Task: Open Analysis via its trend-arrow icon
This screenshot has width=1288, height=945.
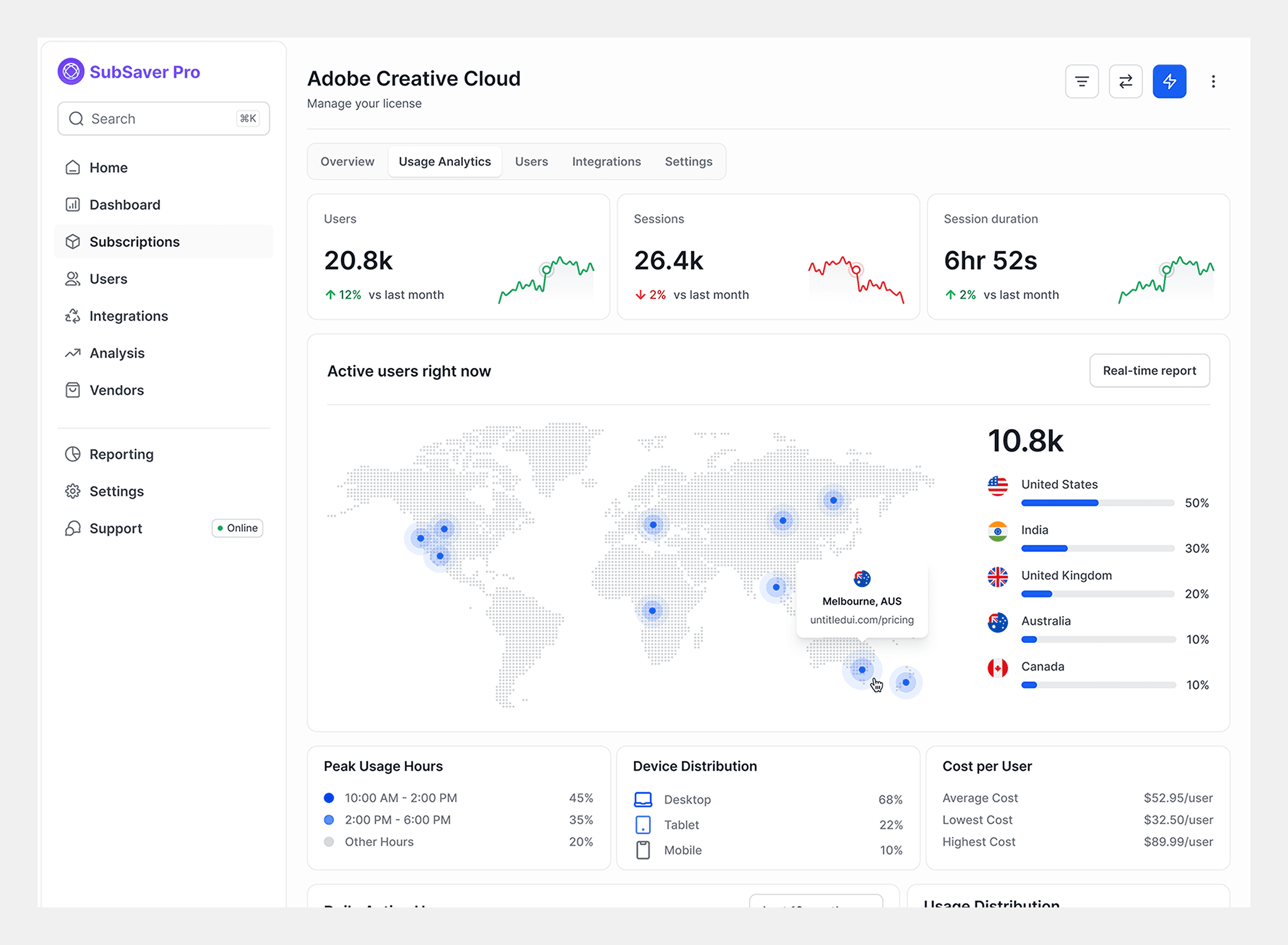Action: tap(73, 353)
